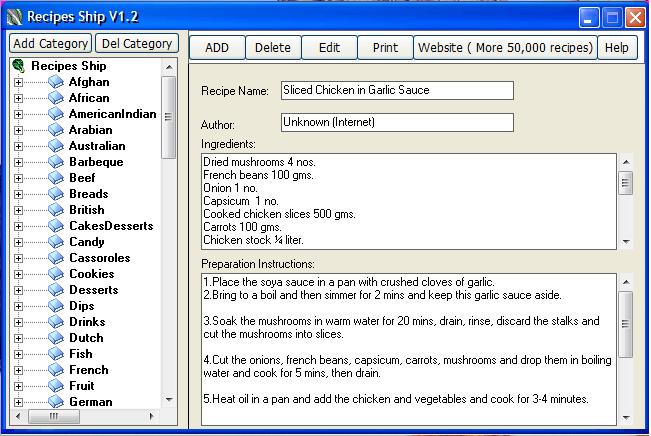Image resolution: width=651 pixels, height=436 pixels.
Task: Click the Recipes Ship root leaf icon
Action: [x=18, y=66]
